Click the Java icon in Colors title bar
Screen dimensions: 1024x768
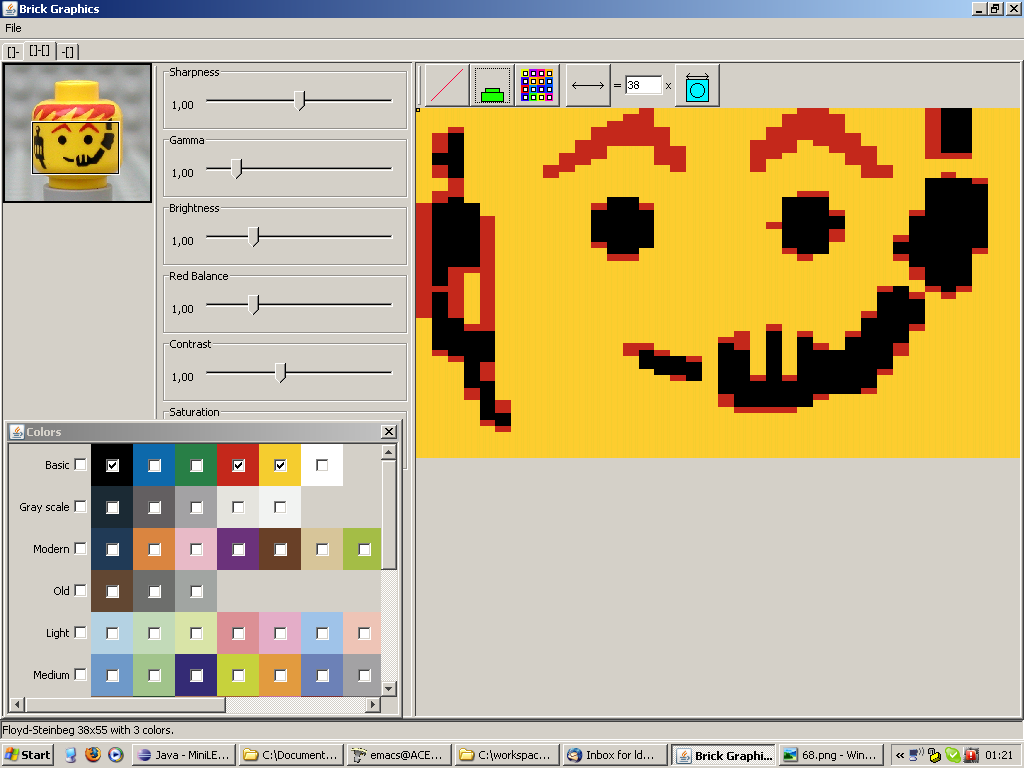[x=17, y=432]
